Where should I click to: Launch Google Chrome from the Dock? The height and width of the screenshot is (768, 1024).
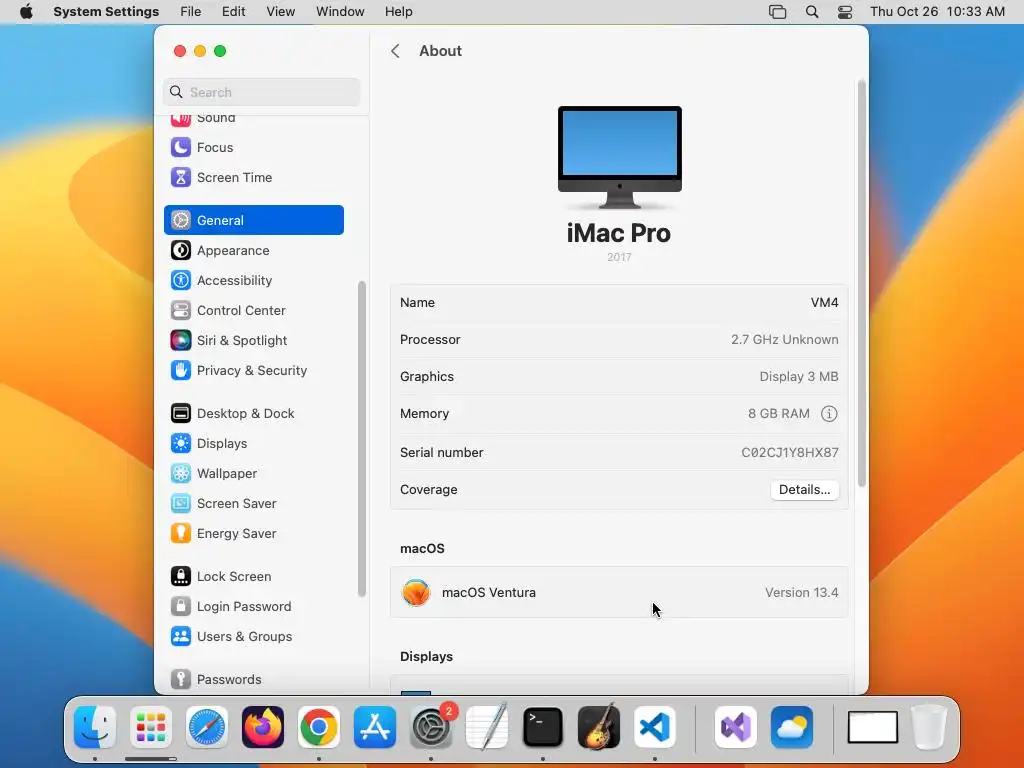point(319,728)
